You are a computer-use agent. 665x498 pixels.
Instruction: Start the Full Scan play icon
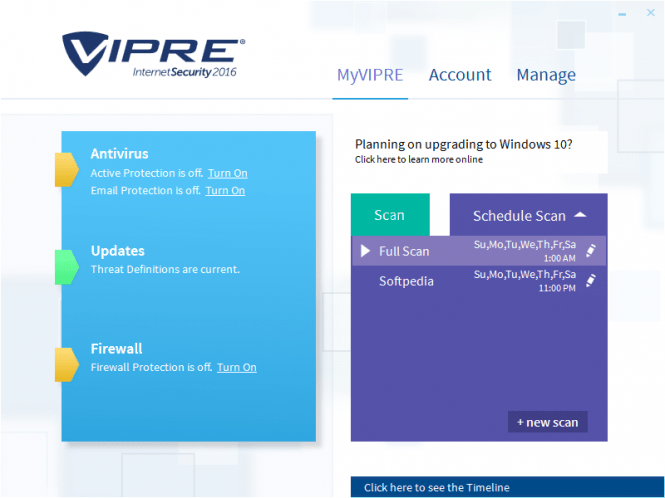point(365,251)
